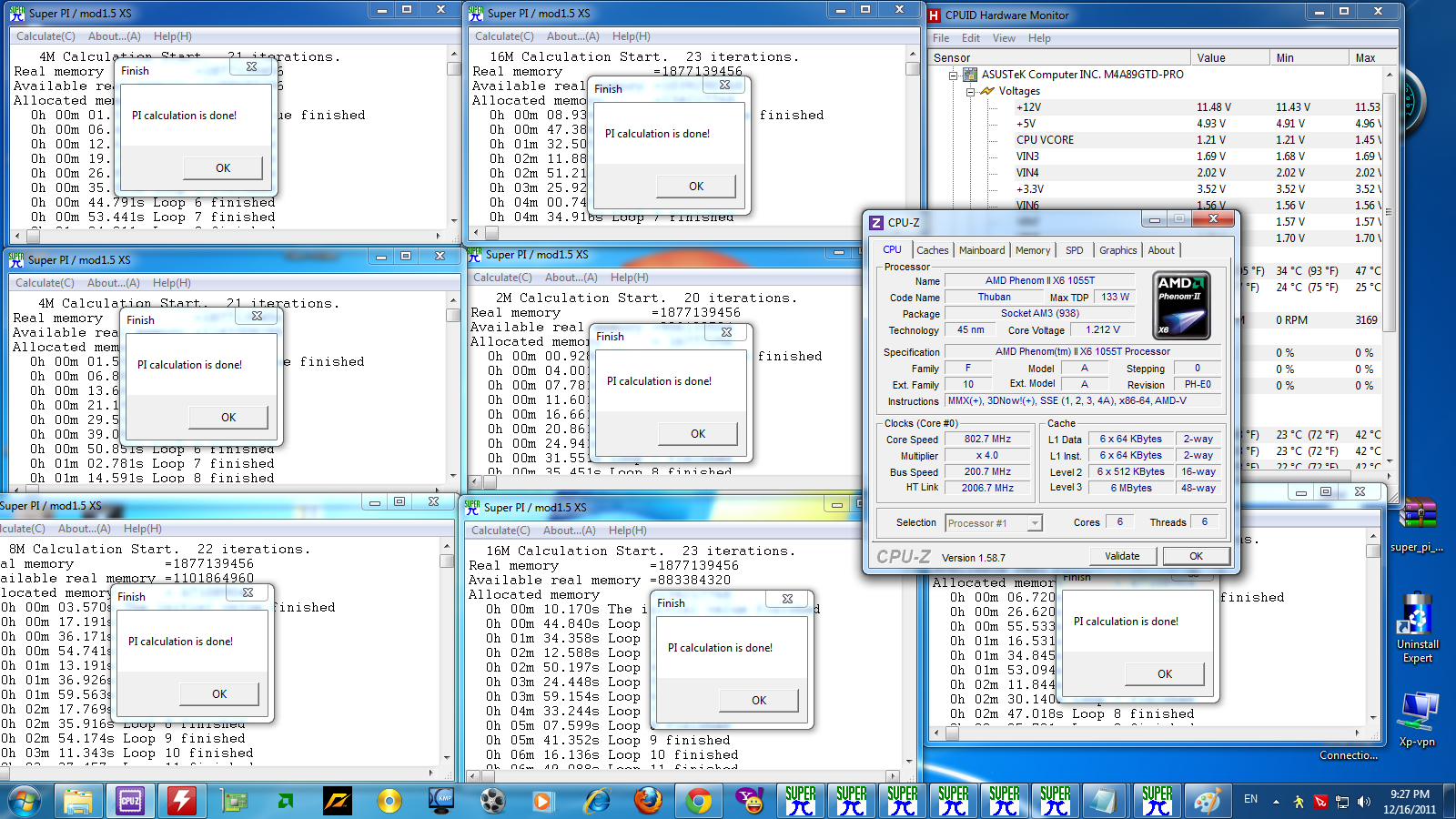Image resolution: width=1456 pixels, height=819 pixels.
Task: Click the purple CPU-Z taskbar icon
Action: [130, 801]
